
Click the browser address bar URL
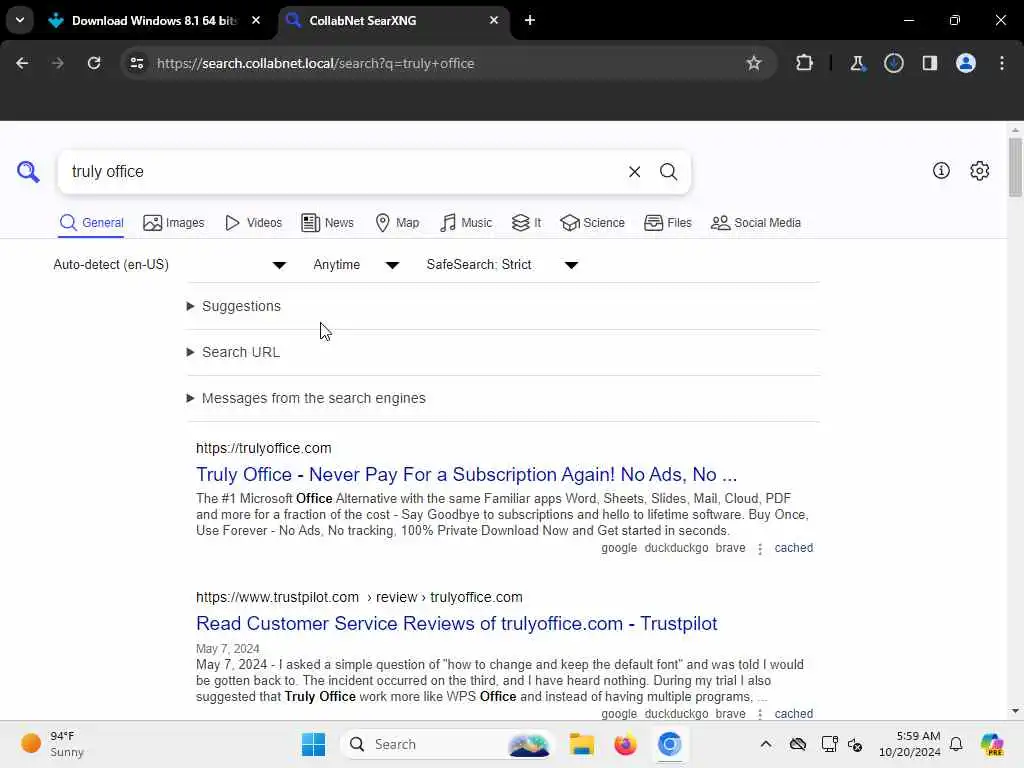[x=315, y=63]
